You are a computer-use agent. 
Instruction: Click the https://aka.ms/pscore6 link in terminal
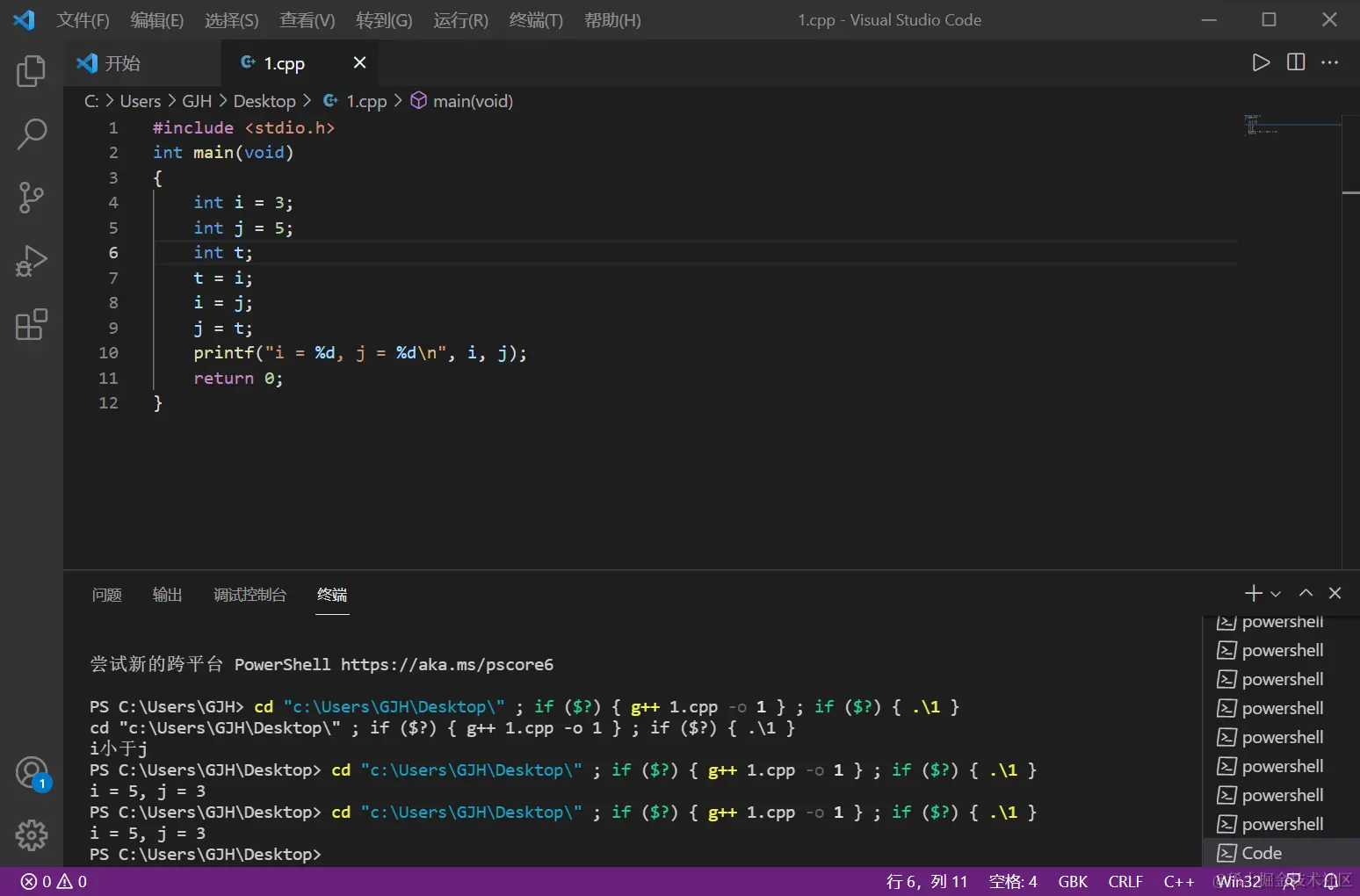pyautogui.click(x=447, y=664)
